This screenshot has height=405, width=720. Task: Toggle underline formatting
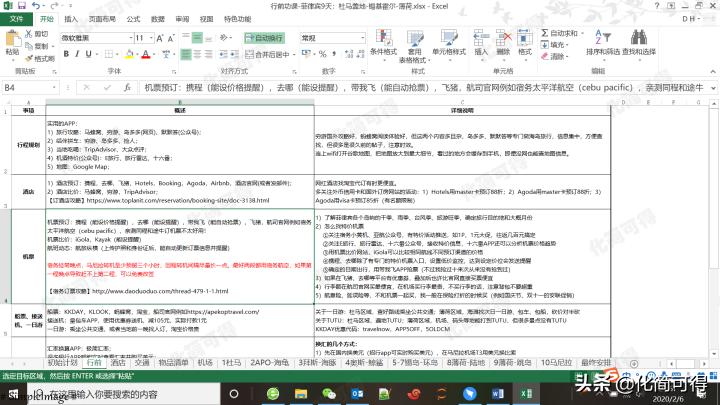pos(88,54)
